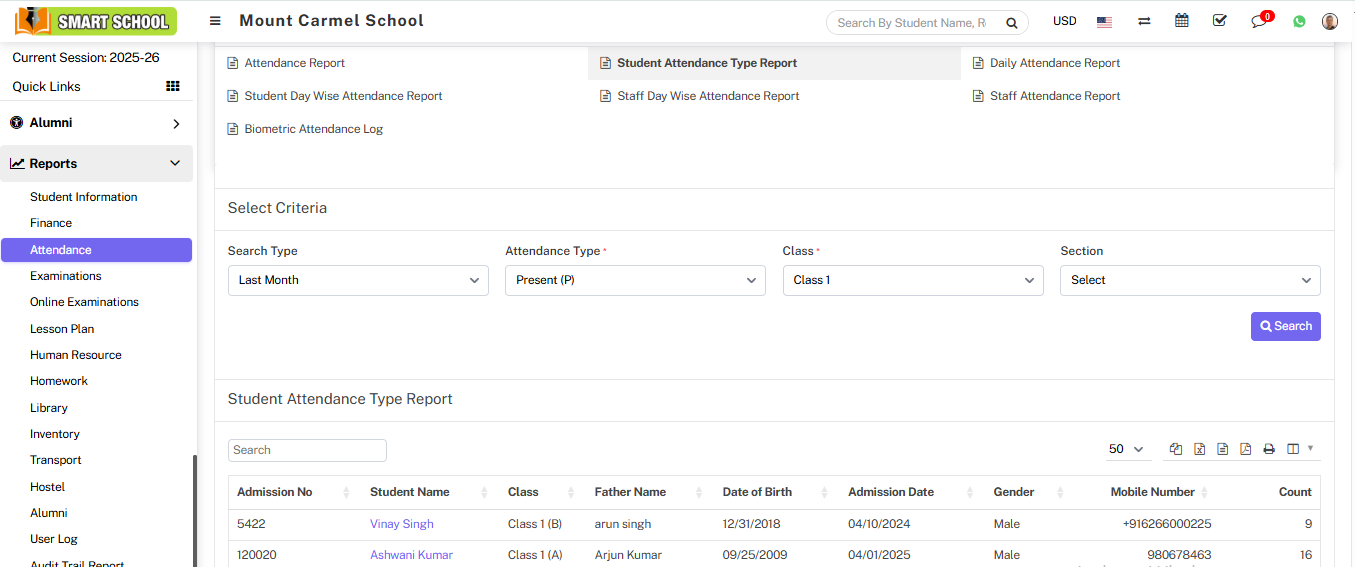Click the Export to PDF icon
The height and width of the screenshot is (567, 1355).
[1245, 449]
